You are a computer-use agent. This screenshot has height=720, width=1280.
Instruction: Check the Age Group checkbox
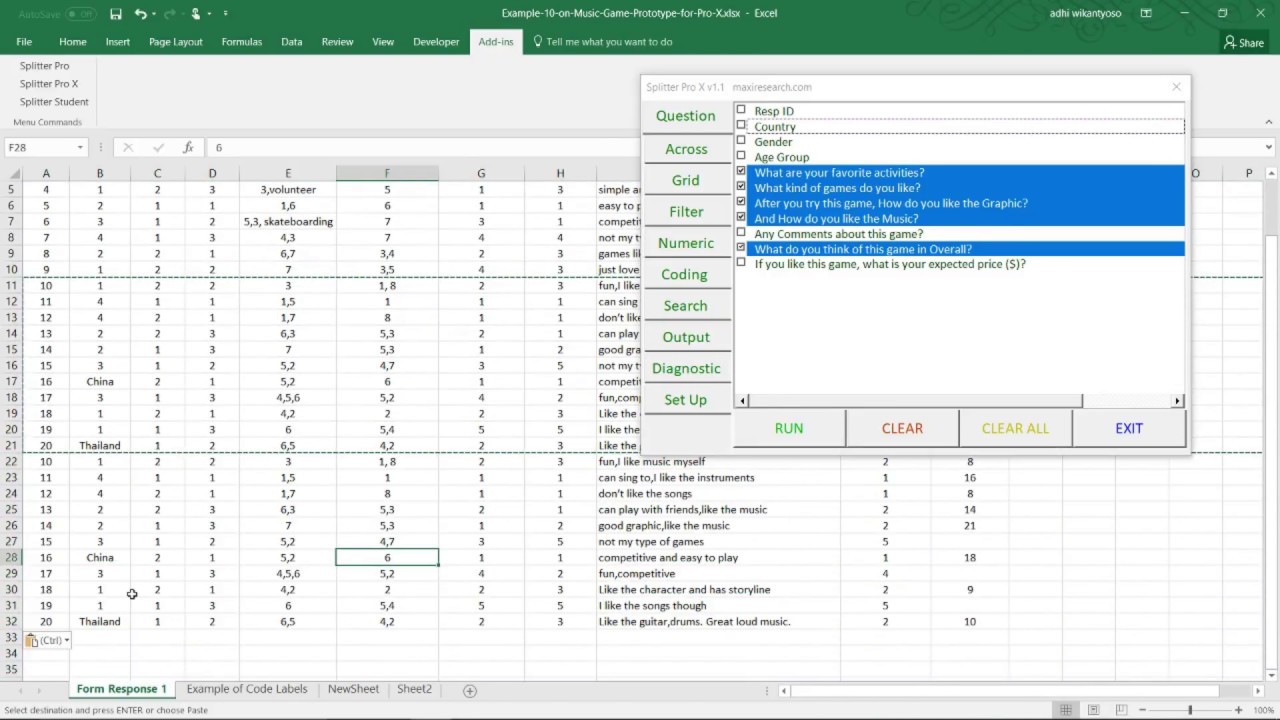741,156
